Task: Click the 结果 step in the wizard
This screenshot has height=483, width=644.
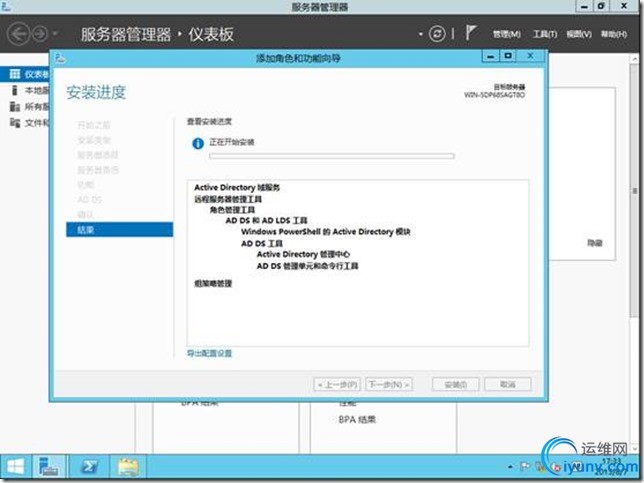Action: [120, 230]
